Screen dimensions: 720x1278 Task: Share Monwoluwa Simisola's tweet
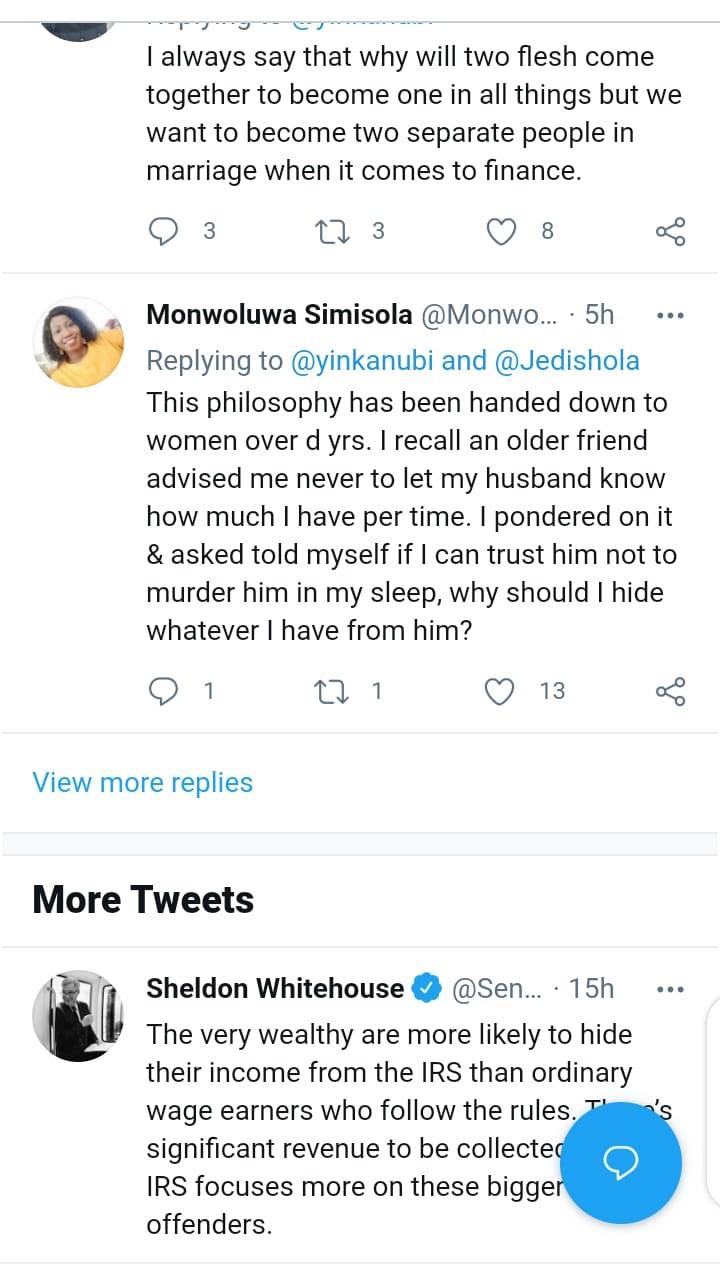point(670,691)
